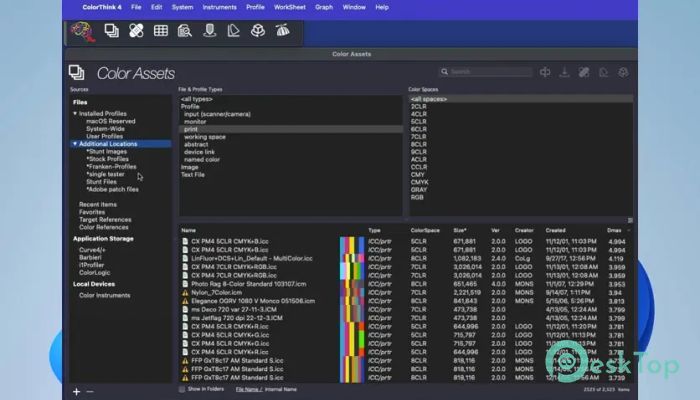The image size is (700, 400).
Task: Open Color Assets from the toolbar
Action: click(112, 31)
